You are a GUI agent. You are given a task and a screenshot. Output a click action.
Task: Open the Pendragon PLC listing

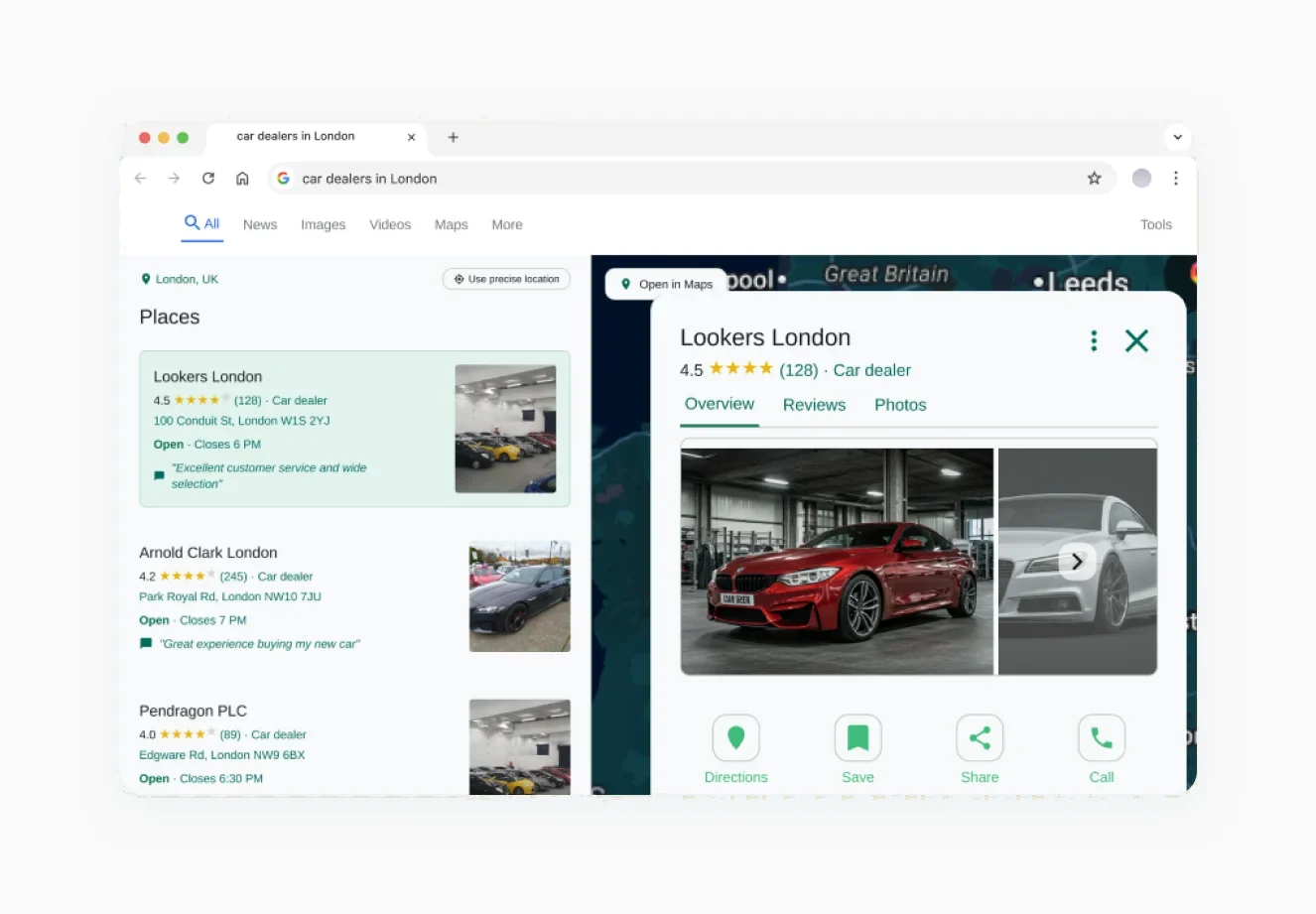(193, 711)
